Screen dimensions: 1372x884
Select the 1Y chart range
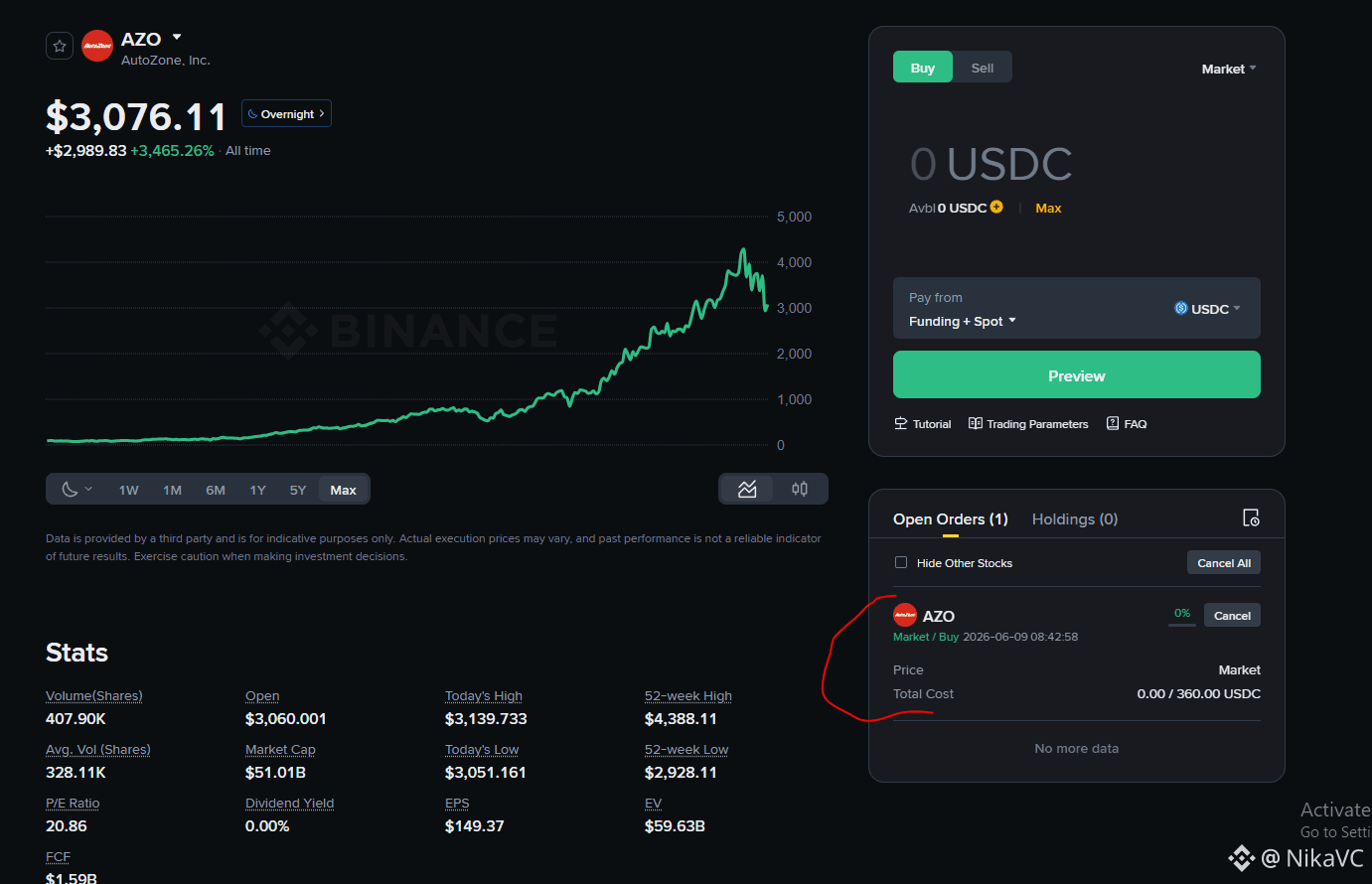click(258, 490)
